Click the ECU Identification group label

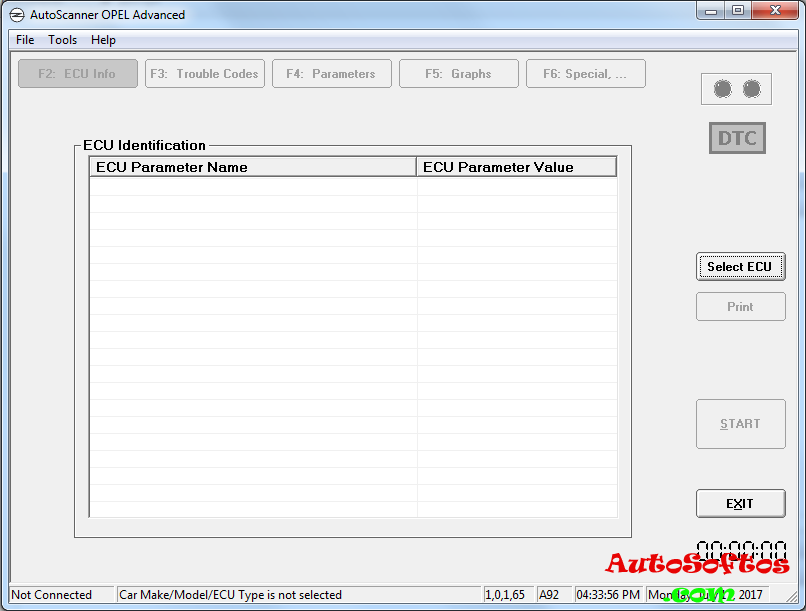point(144,145)
